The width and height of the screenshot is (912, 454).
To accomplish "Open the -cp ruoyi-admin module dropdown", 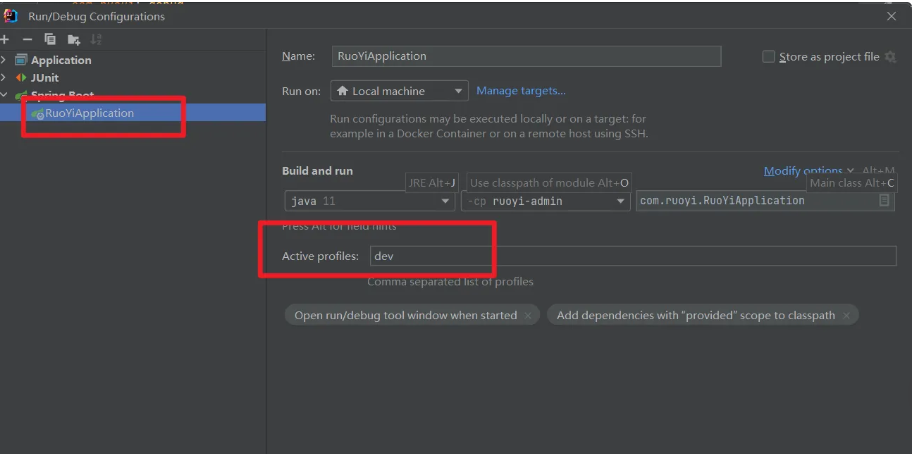I will (x=546, y=201).
